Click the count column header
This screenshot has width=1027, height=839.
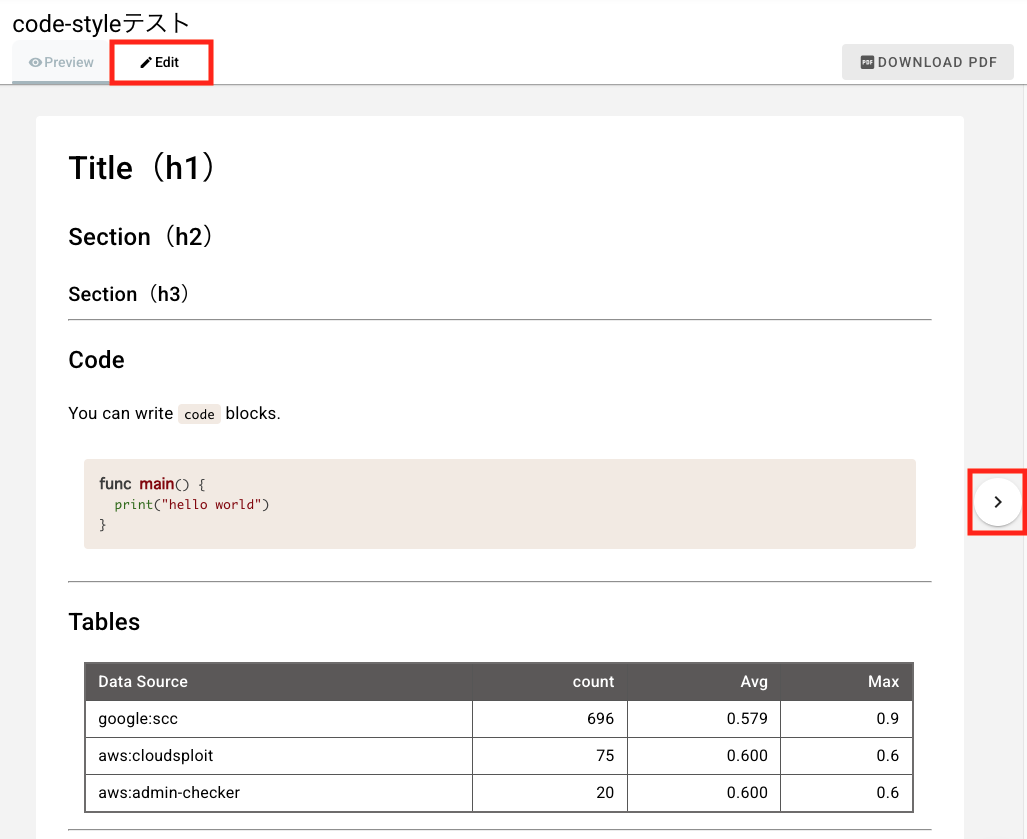(550, 682)
